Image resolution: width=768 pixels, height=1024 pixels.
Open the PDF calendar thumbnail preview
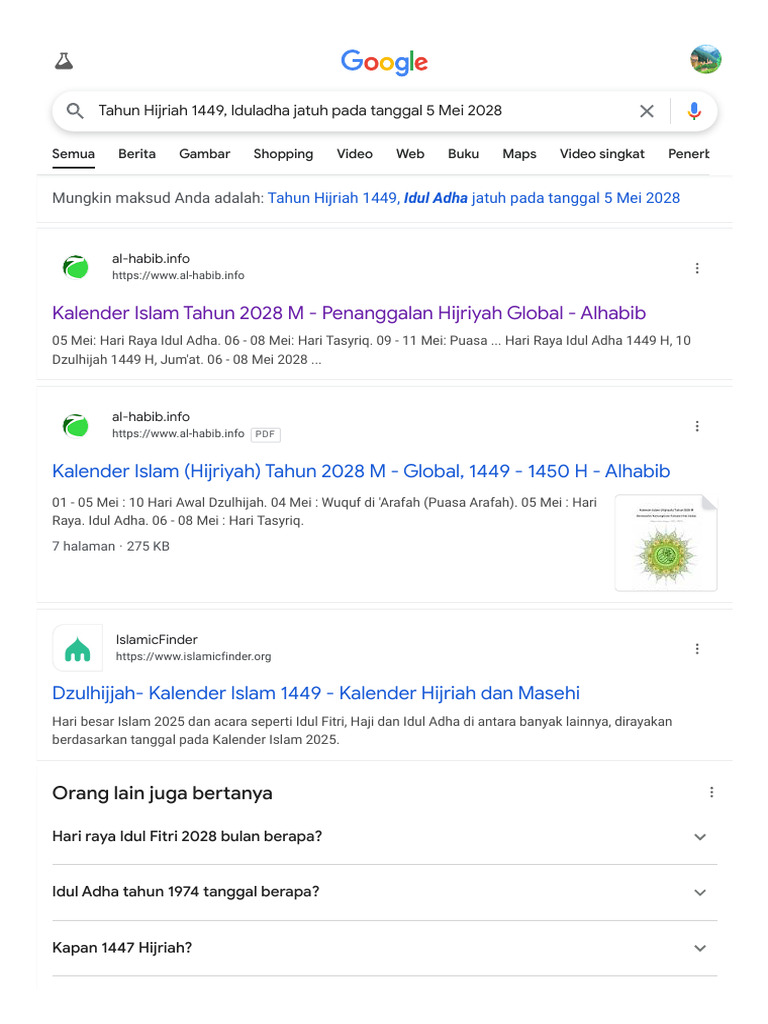tap(666, 542)
